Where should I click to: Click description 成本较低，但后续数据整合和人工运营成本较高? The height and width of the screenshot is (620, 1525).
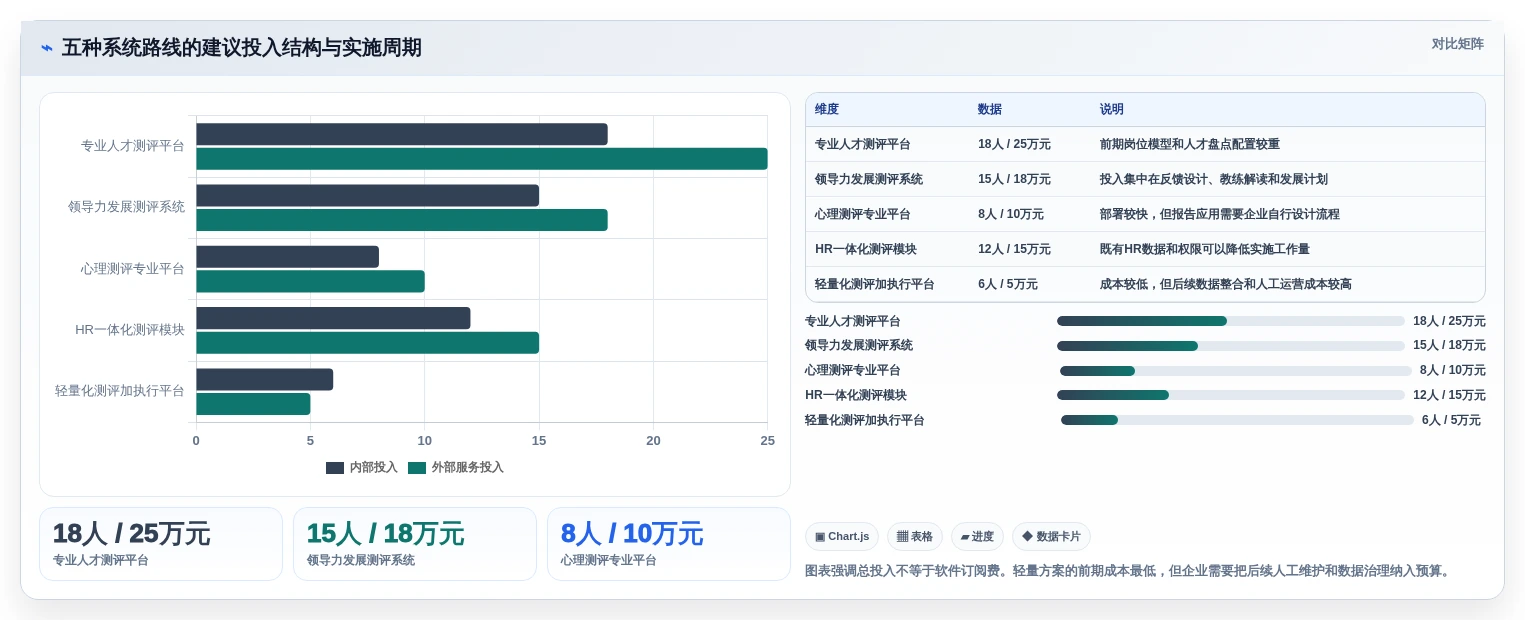coord(1226,284)
